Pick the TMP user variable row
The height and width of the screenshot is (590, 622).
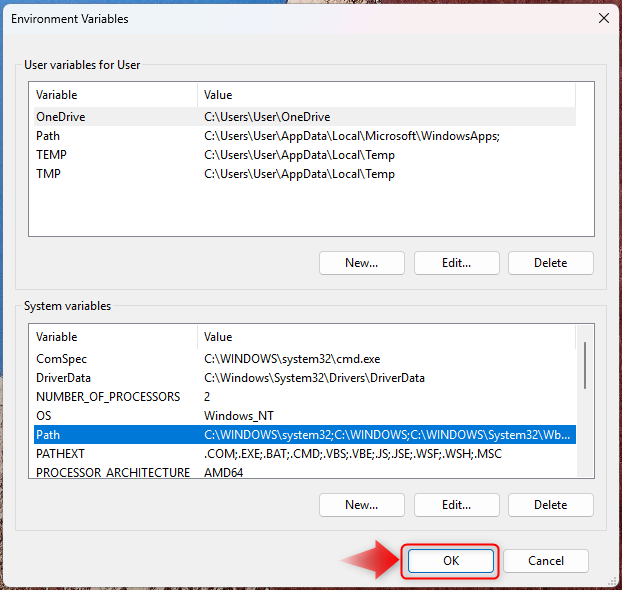click(48, 174)
